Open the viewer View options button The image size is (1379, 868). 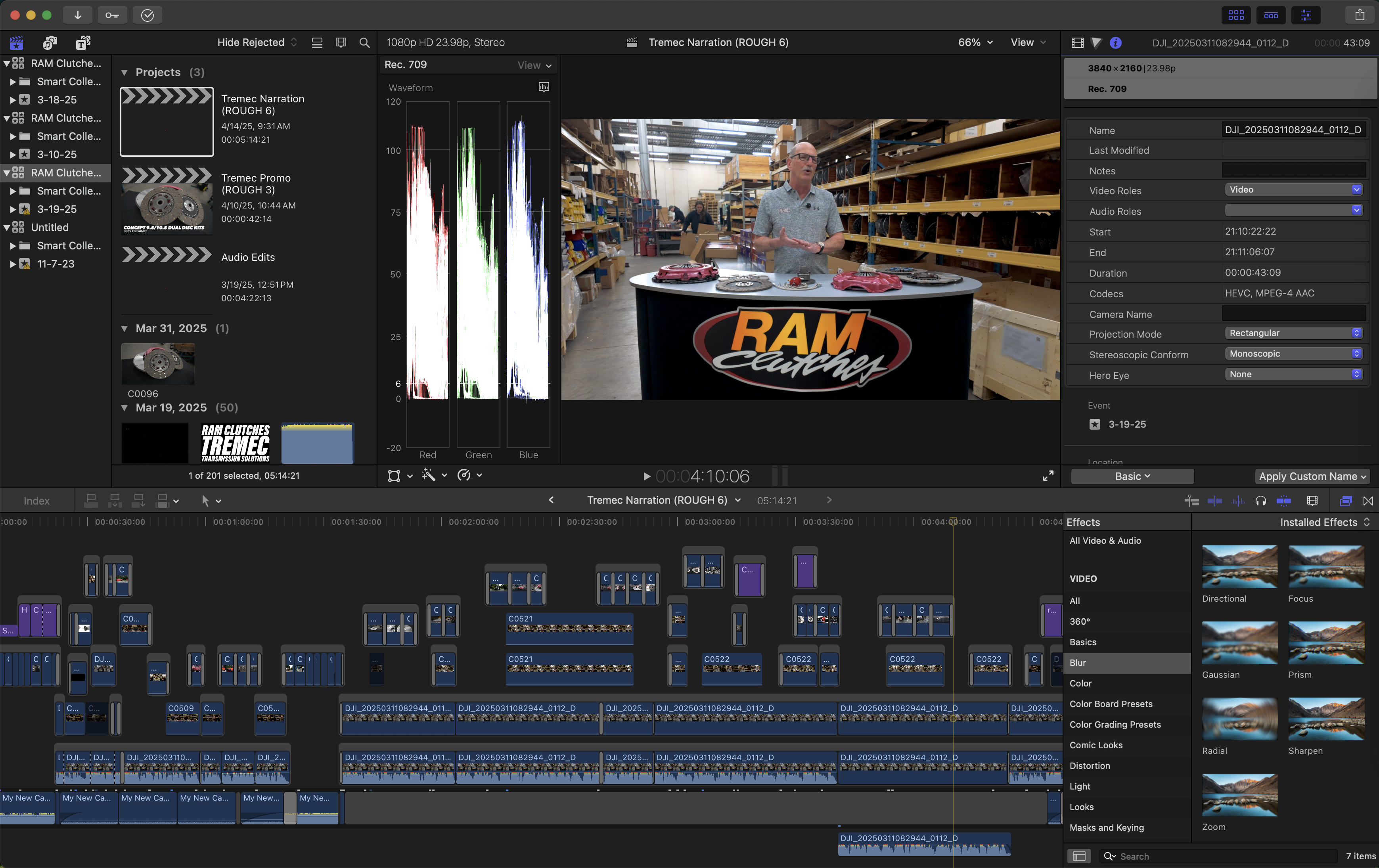pyautogui.click(x=1028, y=42)
